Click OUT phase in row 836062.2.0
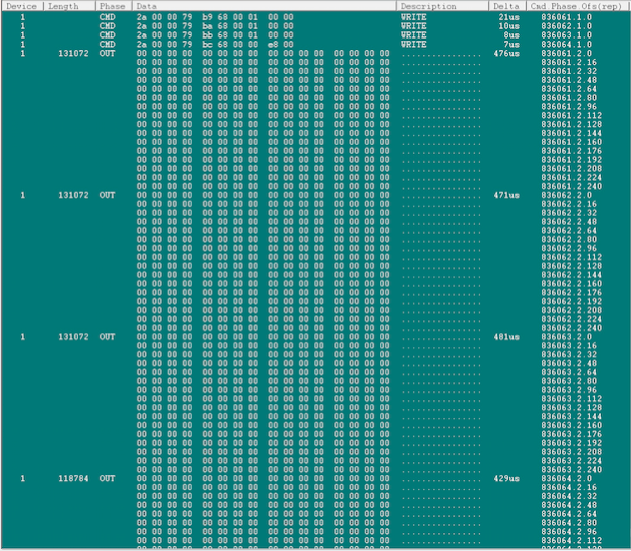The height and width of the screenshot is (551, 631). (x=107, y=195)
